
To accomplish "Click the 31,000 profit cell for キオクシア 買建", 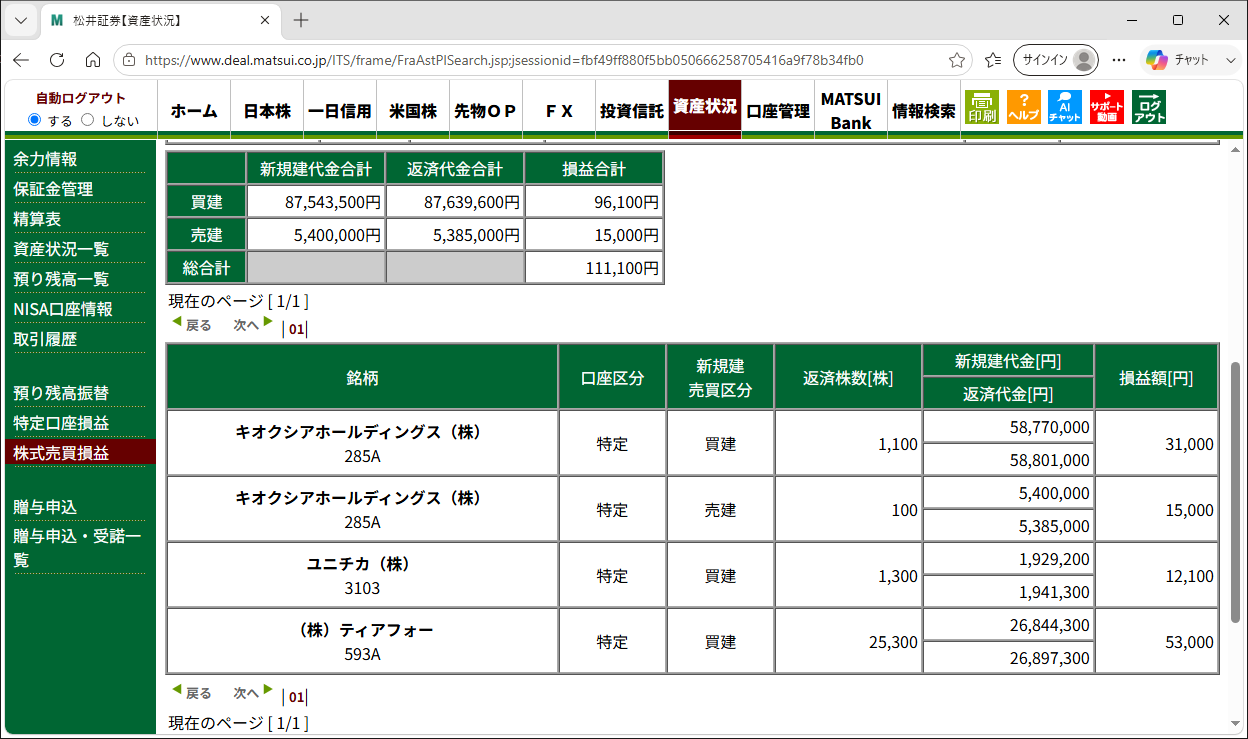I will pos(1156,443).
